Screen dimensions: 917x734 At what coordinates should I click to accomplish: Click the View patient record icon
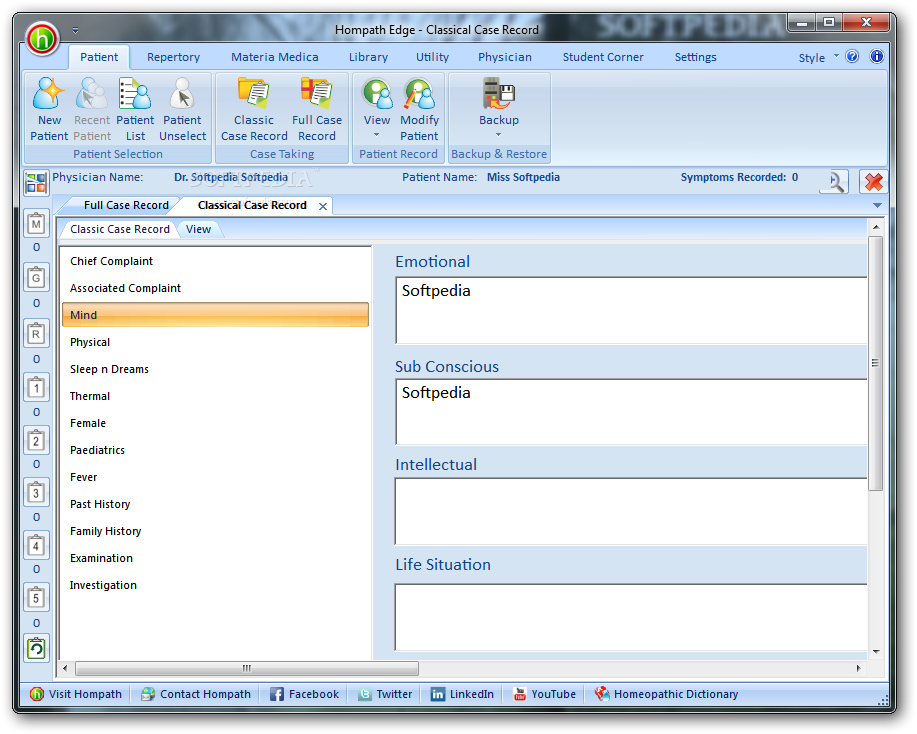tap(377, 94)
